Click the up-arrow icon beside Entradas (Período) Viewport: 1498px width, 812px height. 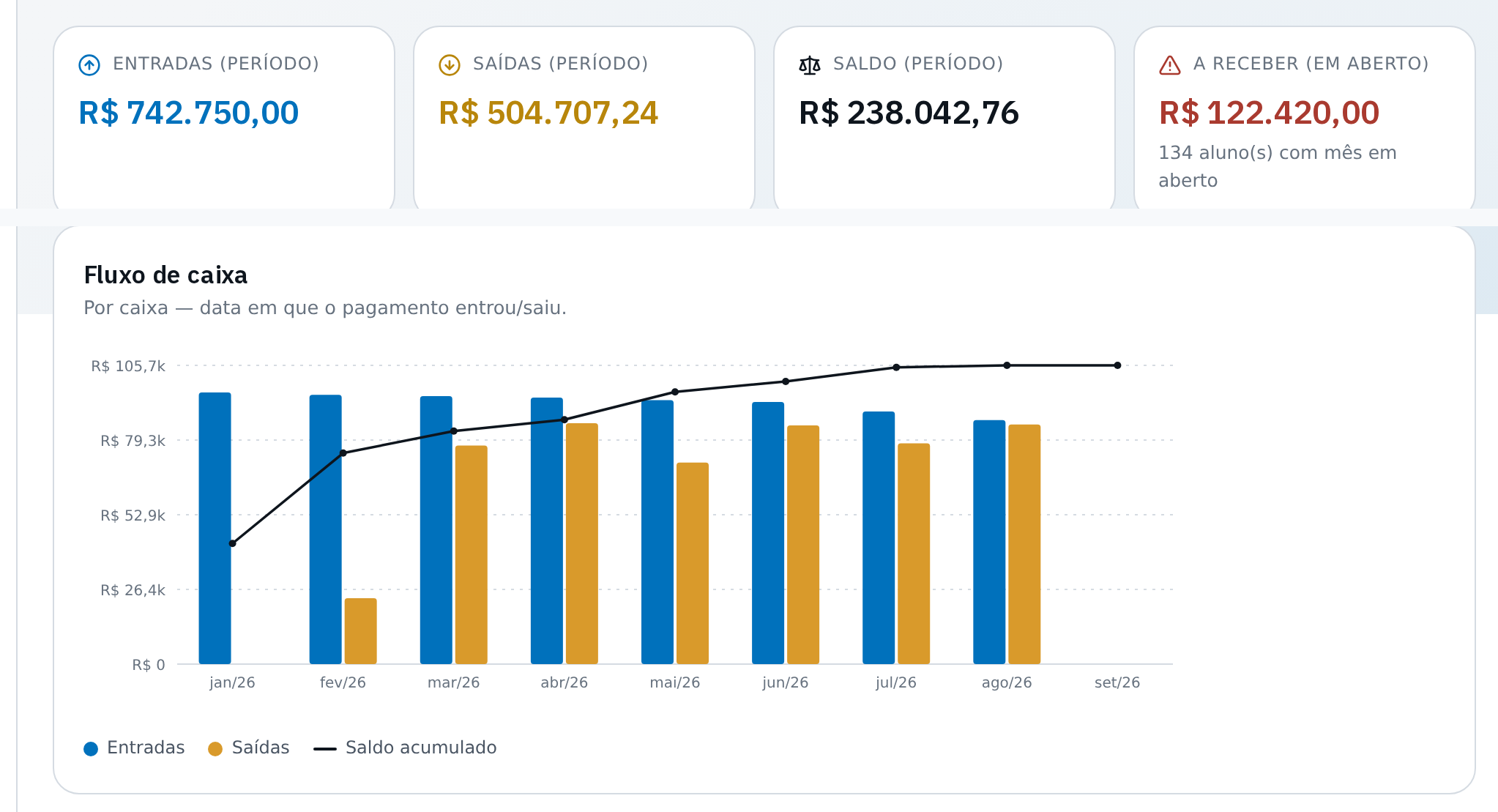tap(89, 65)
